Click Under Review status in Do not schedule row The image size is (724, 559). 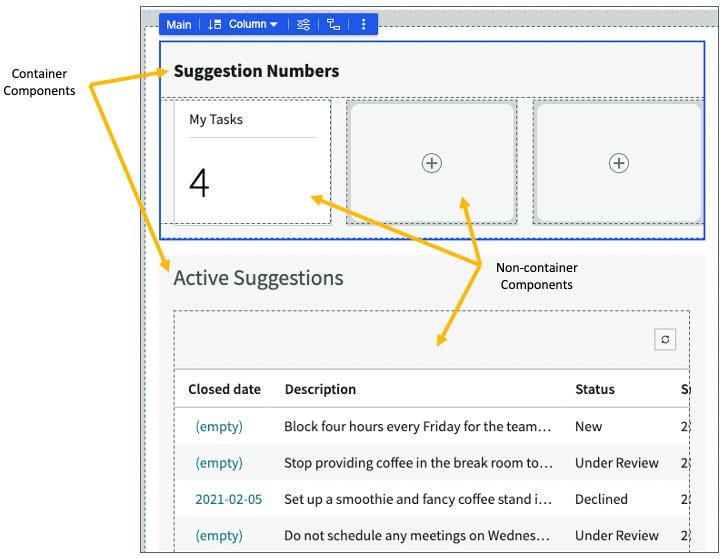click(x=617, y=536)
